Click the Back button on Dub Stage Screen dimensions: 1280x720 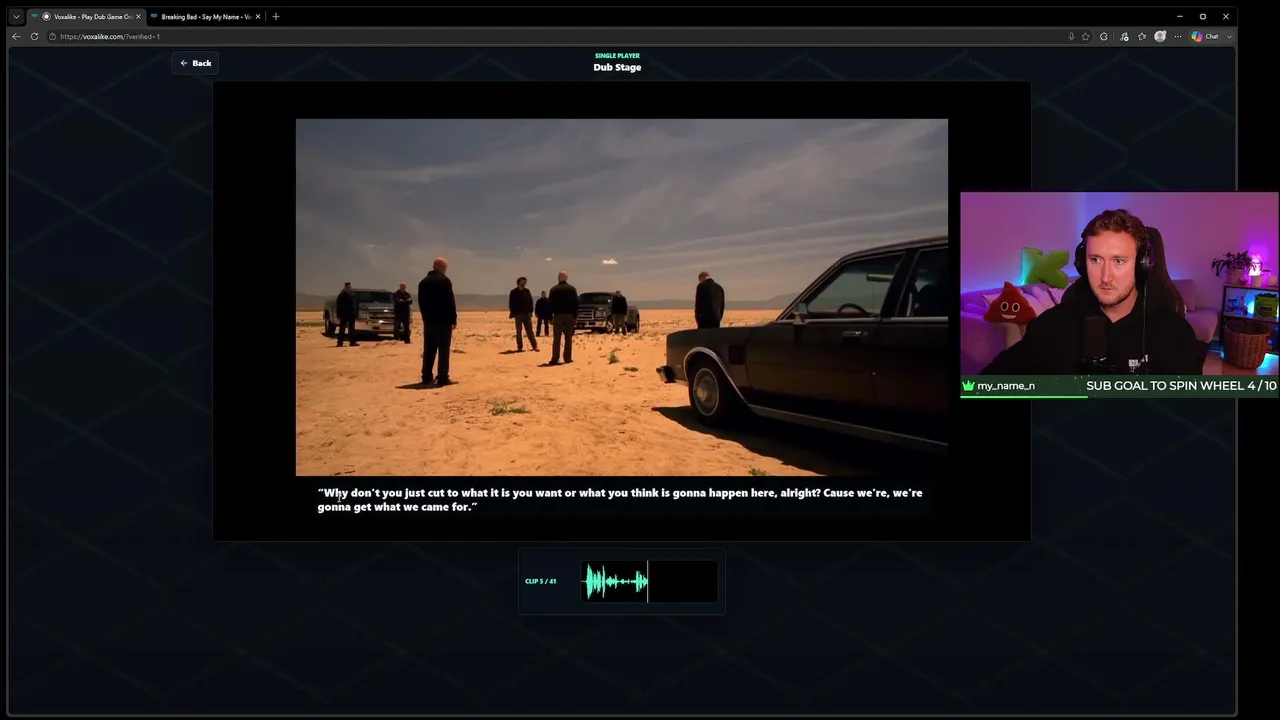coord(195,63)
